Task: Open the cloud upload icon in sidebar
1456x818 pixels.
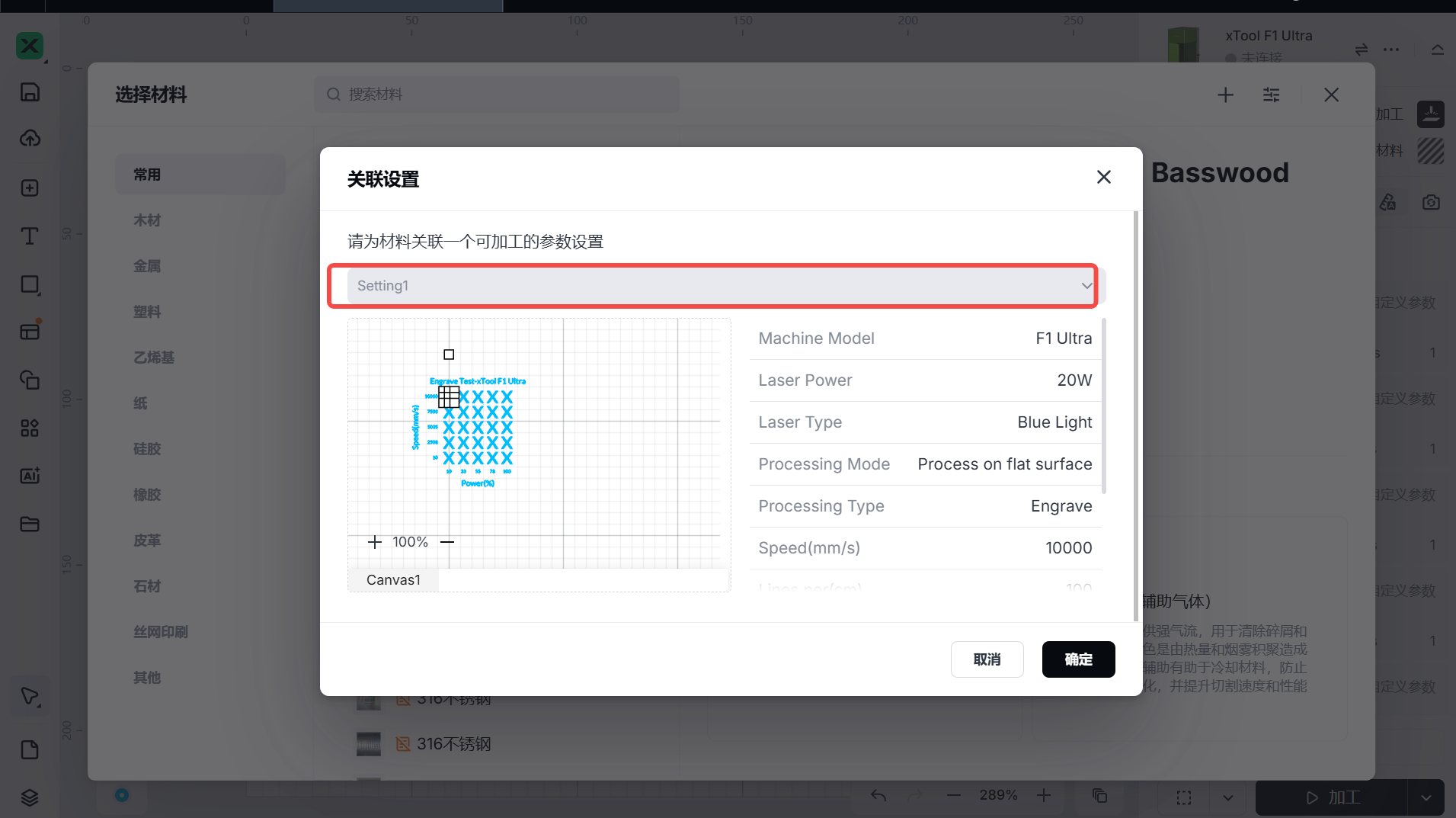Action: (30, 138)
